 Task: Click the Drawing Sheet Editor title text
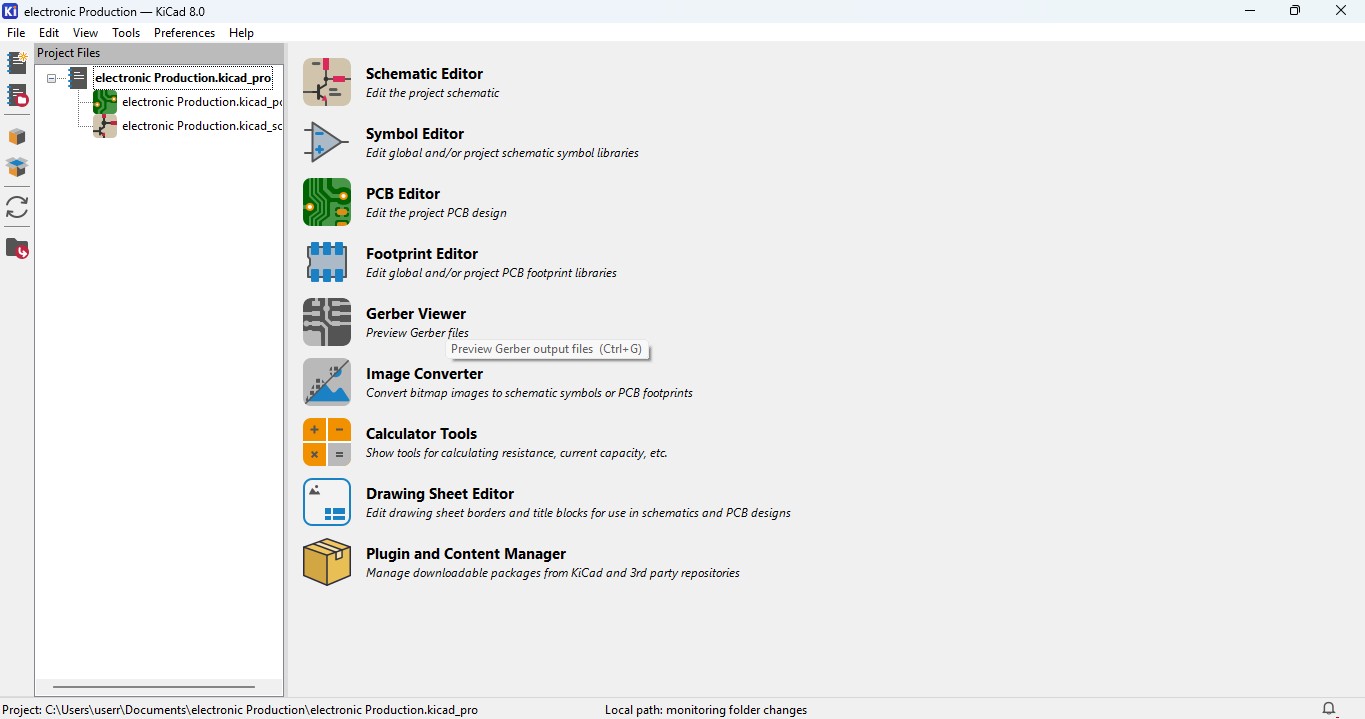pos(440,494)
